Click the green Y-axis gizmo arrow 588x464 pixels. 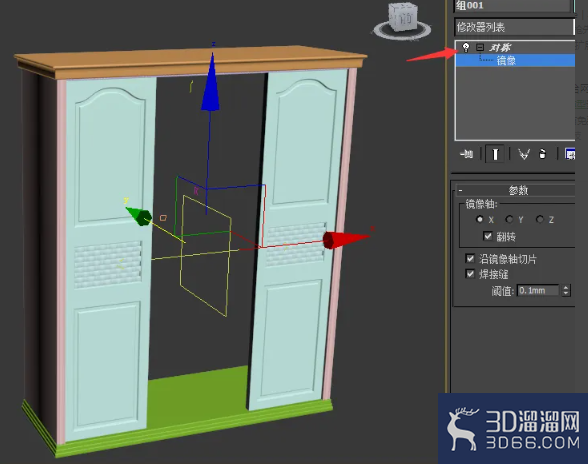tap(139, 216)
